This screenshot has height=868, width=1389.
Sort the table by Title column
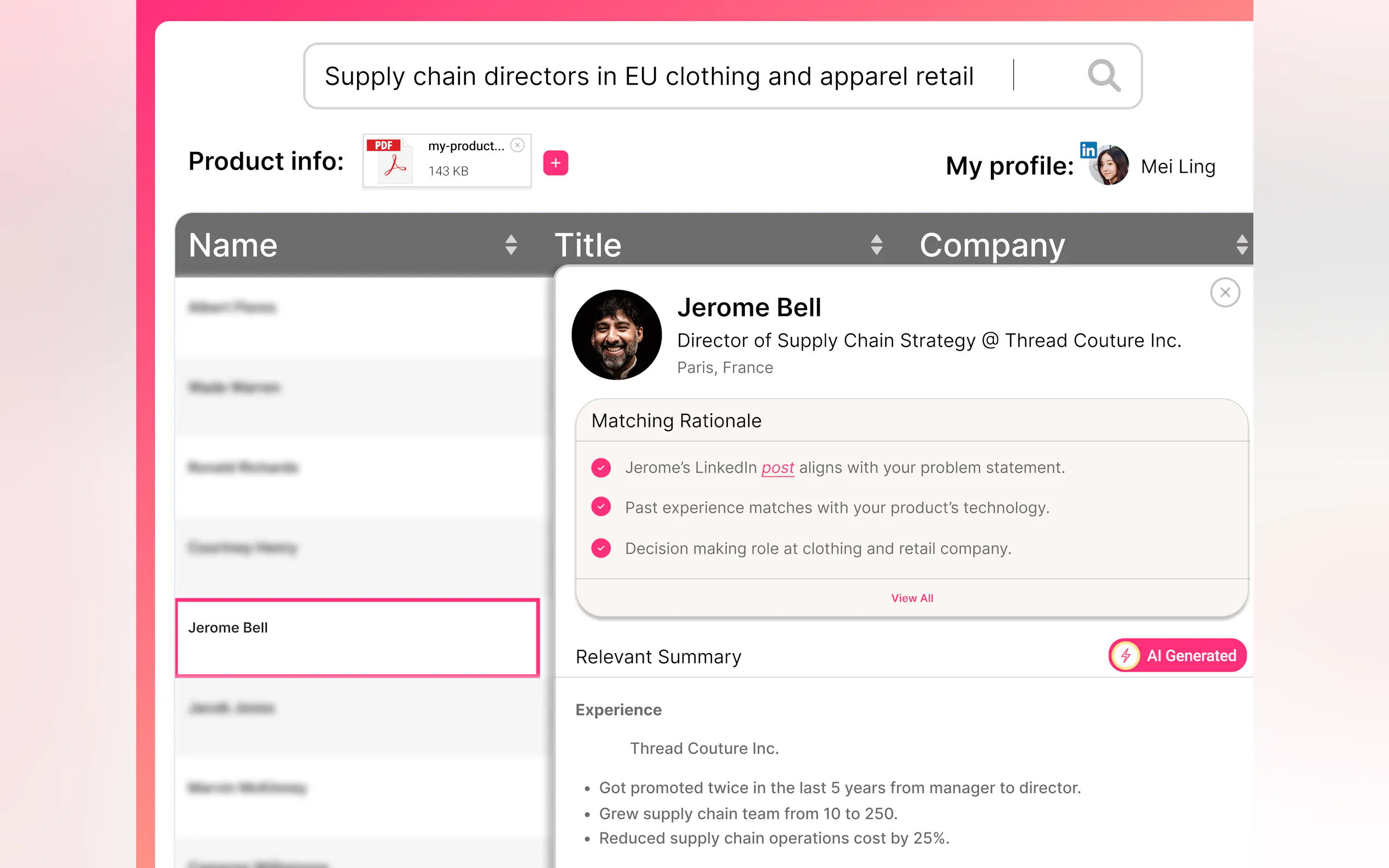coord(876,245)
